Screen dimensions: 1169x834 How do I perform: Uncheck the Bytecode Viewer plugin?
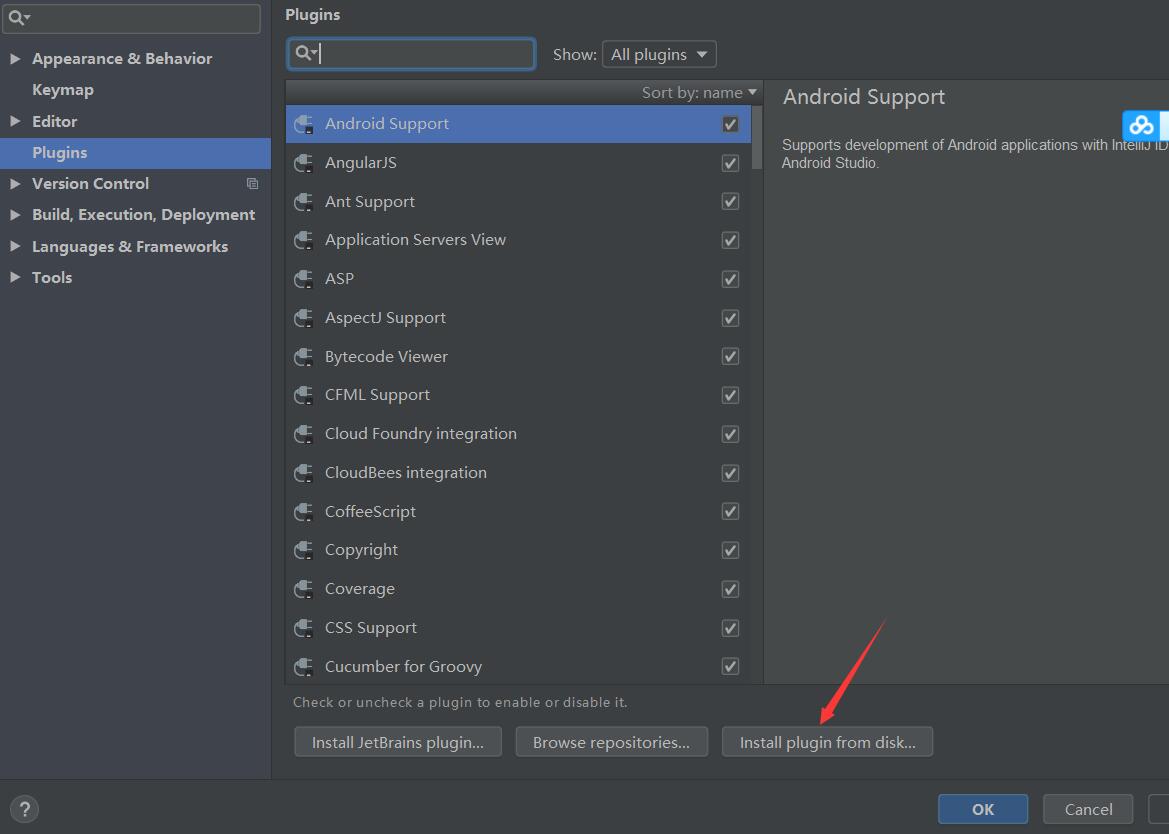[x=731, y=356]
